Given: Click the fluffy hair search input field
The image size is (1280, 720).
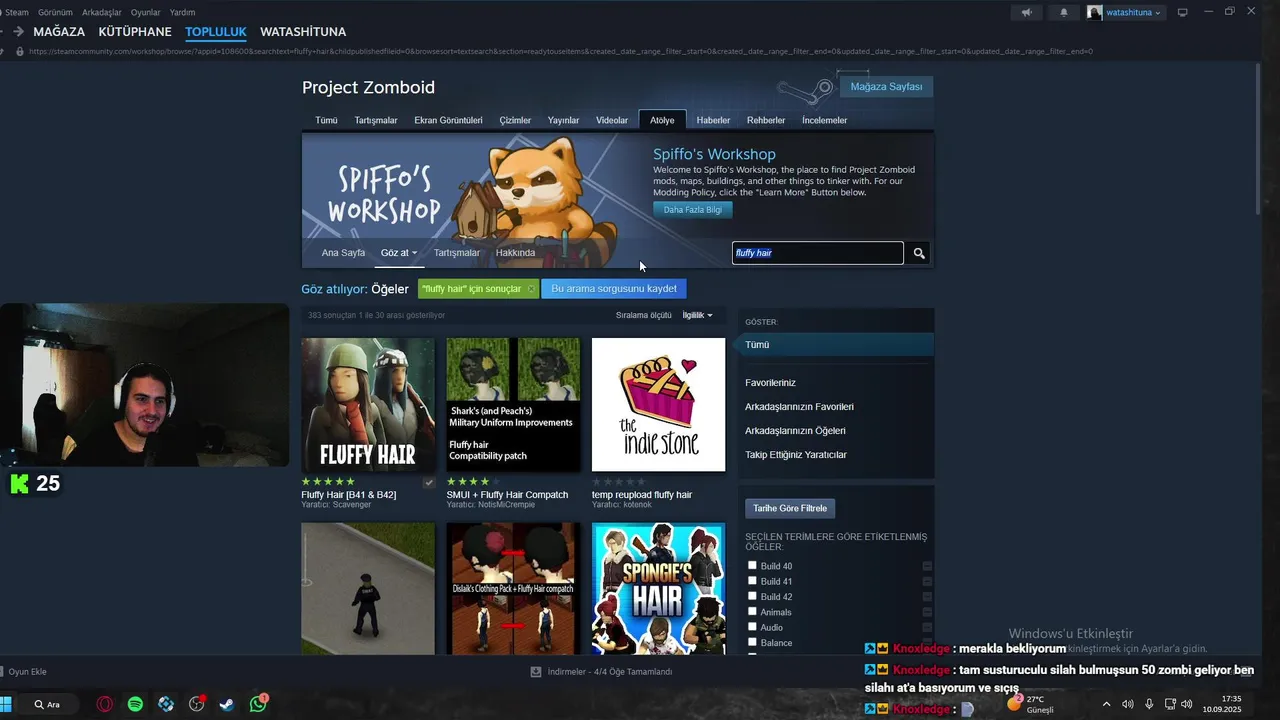Looking at the screenshot, I should pyautogui.click(x=818, y=253).
